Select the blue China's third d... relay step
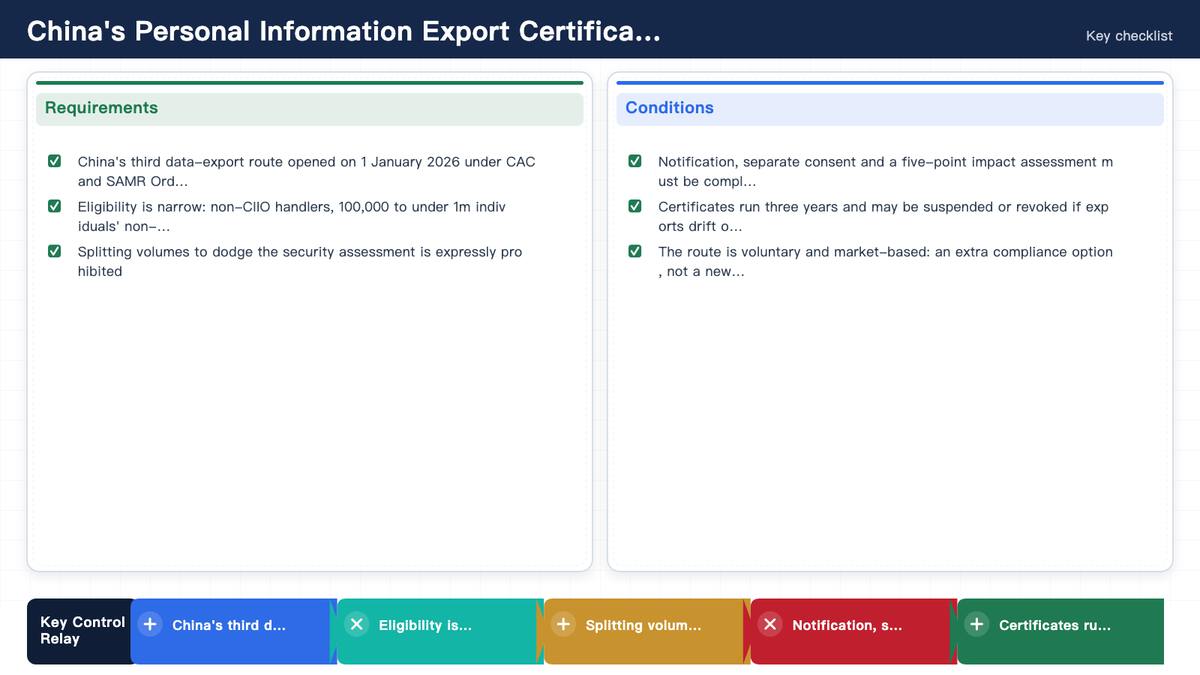Screen dimensions: 1200x675 click(233, 631)
